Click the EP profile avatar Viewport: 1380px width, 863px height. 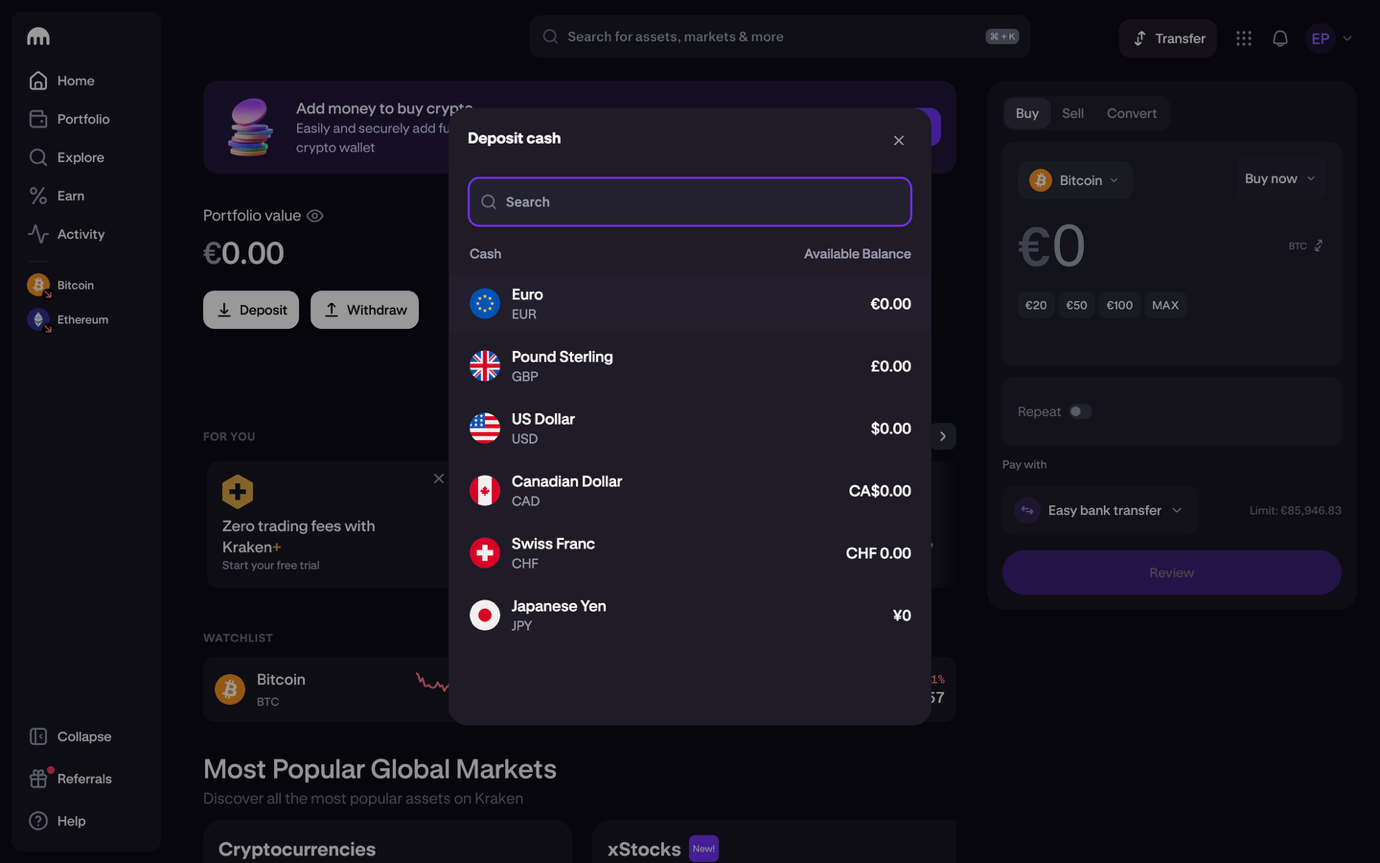coord(1321,38)
